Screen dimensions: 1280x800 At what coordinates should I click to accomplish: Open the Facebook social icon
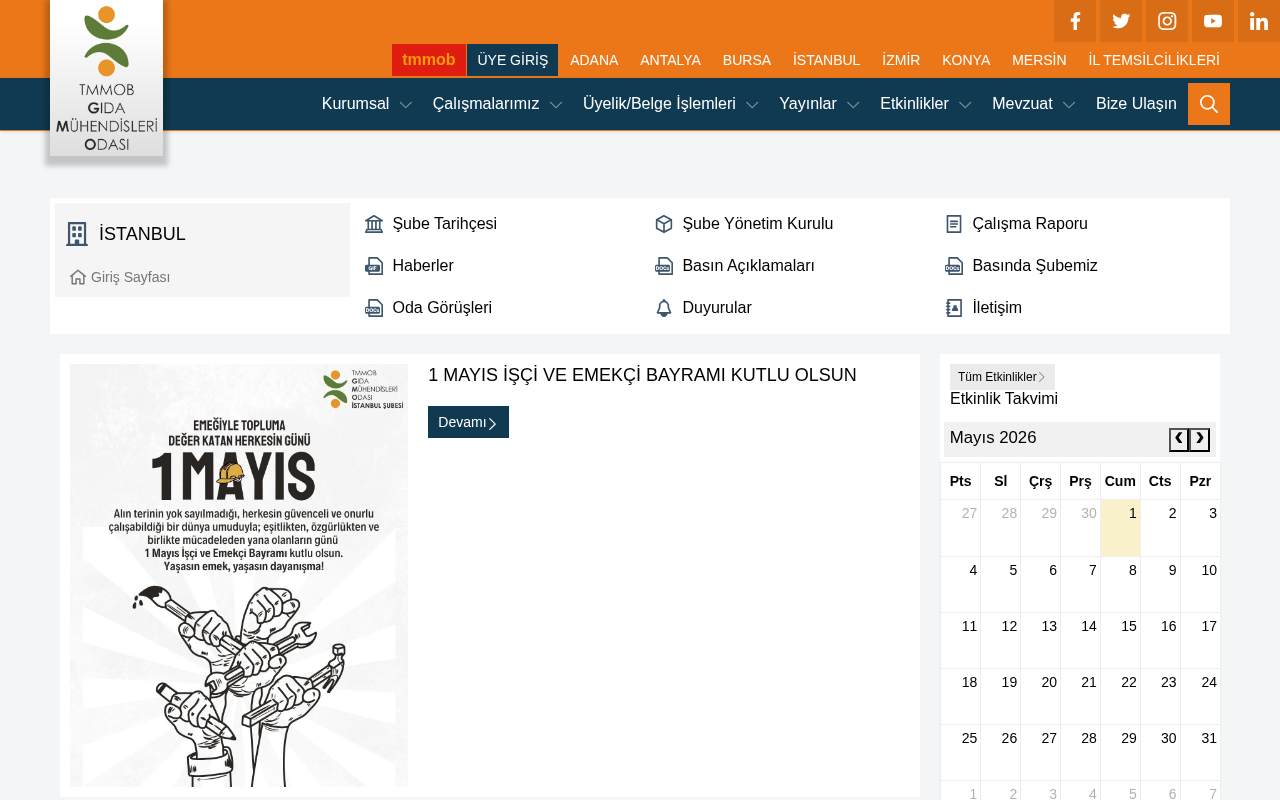click(x=1075, y=21)
